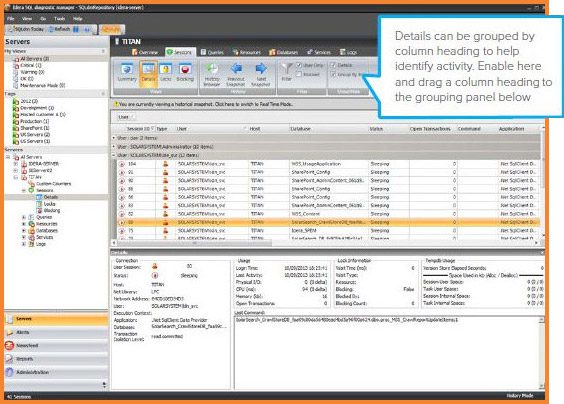This screenshot has height=404, width=564.
Task: Open the History Browser
Action: click(212, 74)
